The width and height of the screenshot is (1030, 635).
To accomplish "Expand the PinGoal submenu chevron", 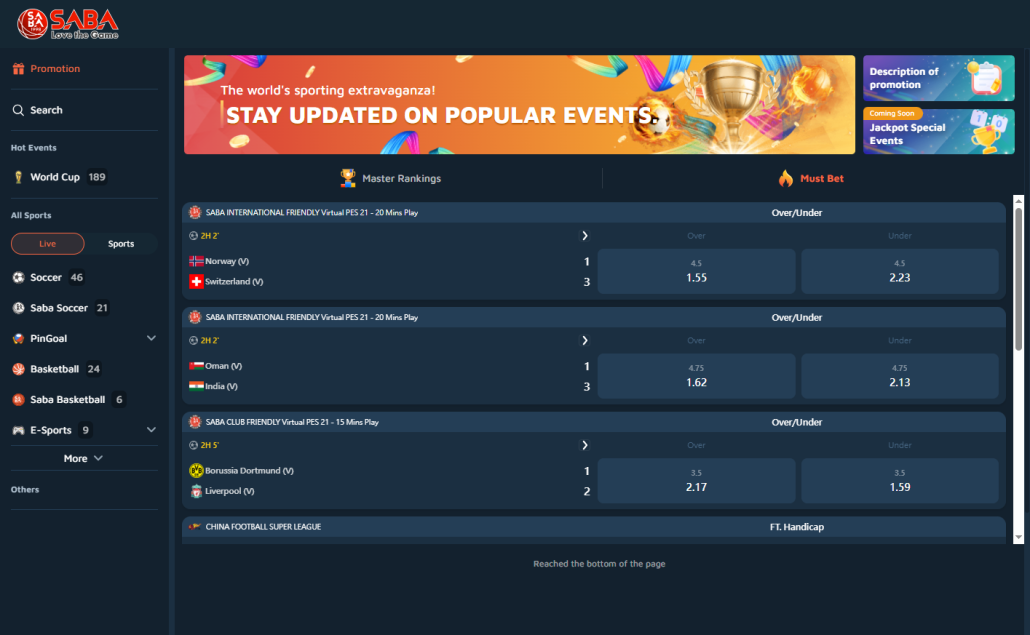I will click(x=151, y=338).
